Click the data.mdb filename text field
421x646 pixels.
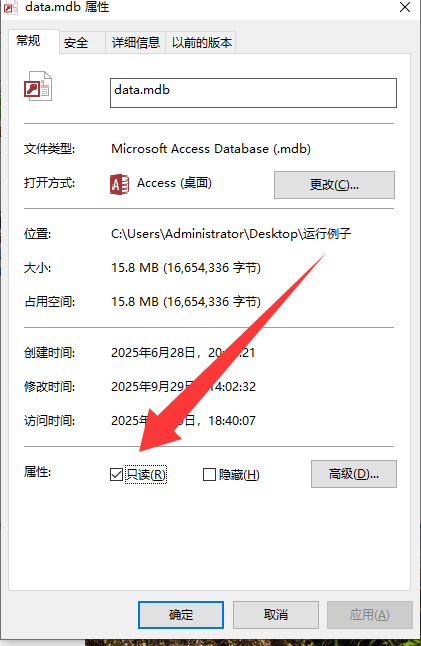pyautogui.click(x=253, y=93)
